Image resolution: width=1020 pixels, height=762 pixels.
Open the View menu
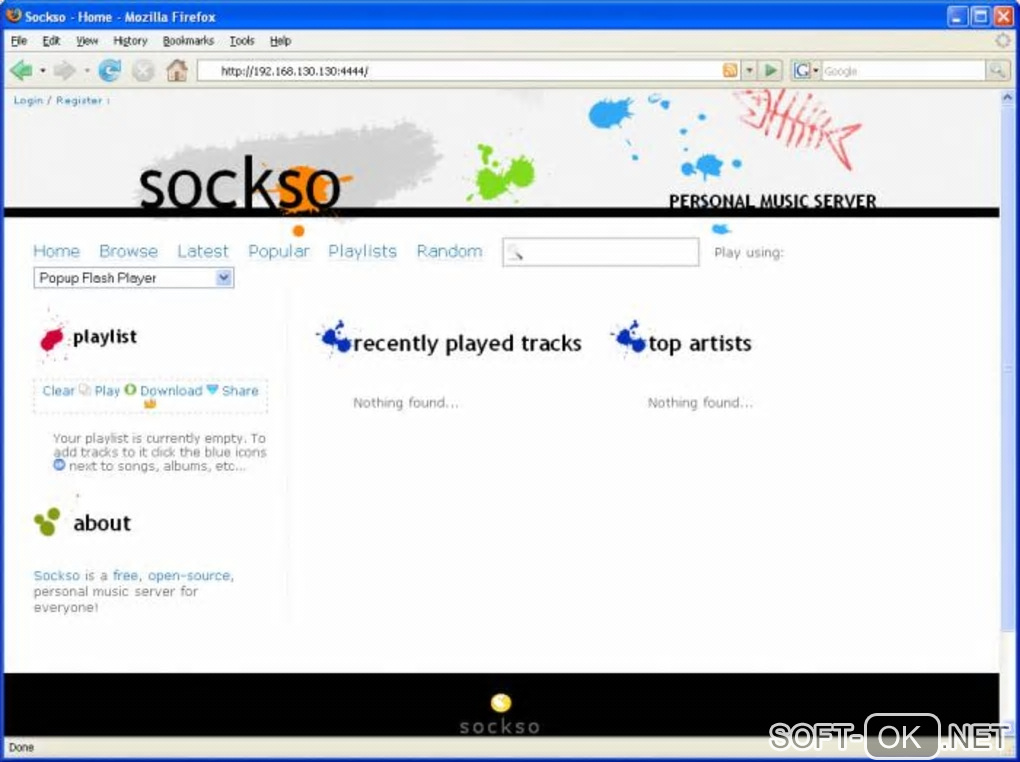[87, 41]
